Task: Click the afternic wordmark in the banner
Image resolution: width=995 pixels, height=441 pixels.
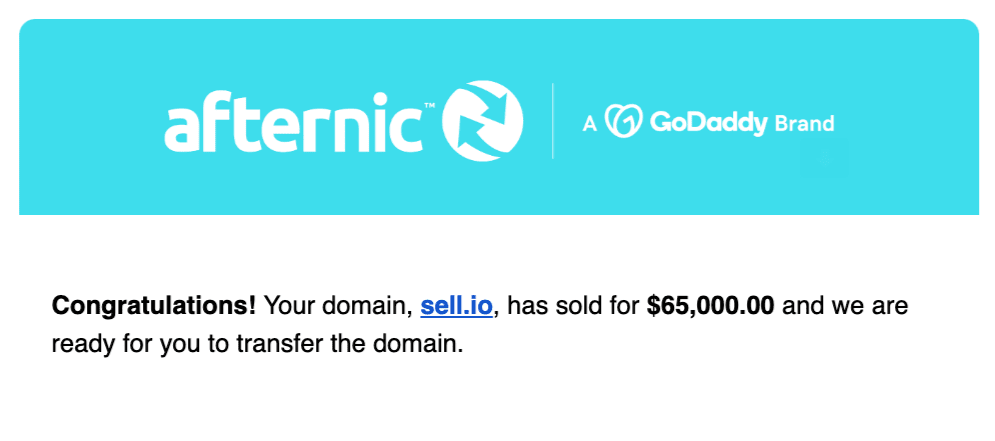Action: click(x=294, y=122)
